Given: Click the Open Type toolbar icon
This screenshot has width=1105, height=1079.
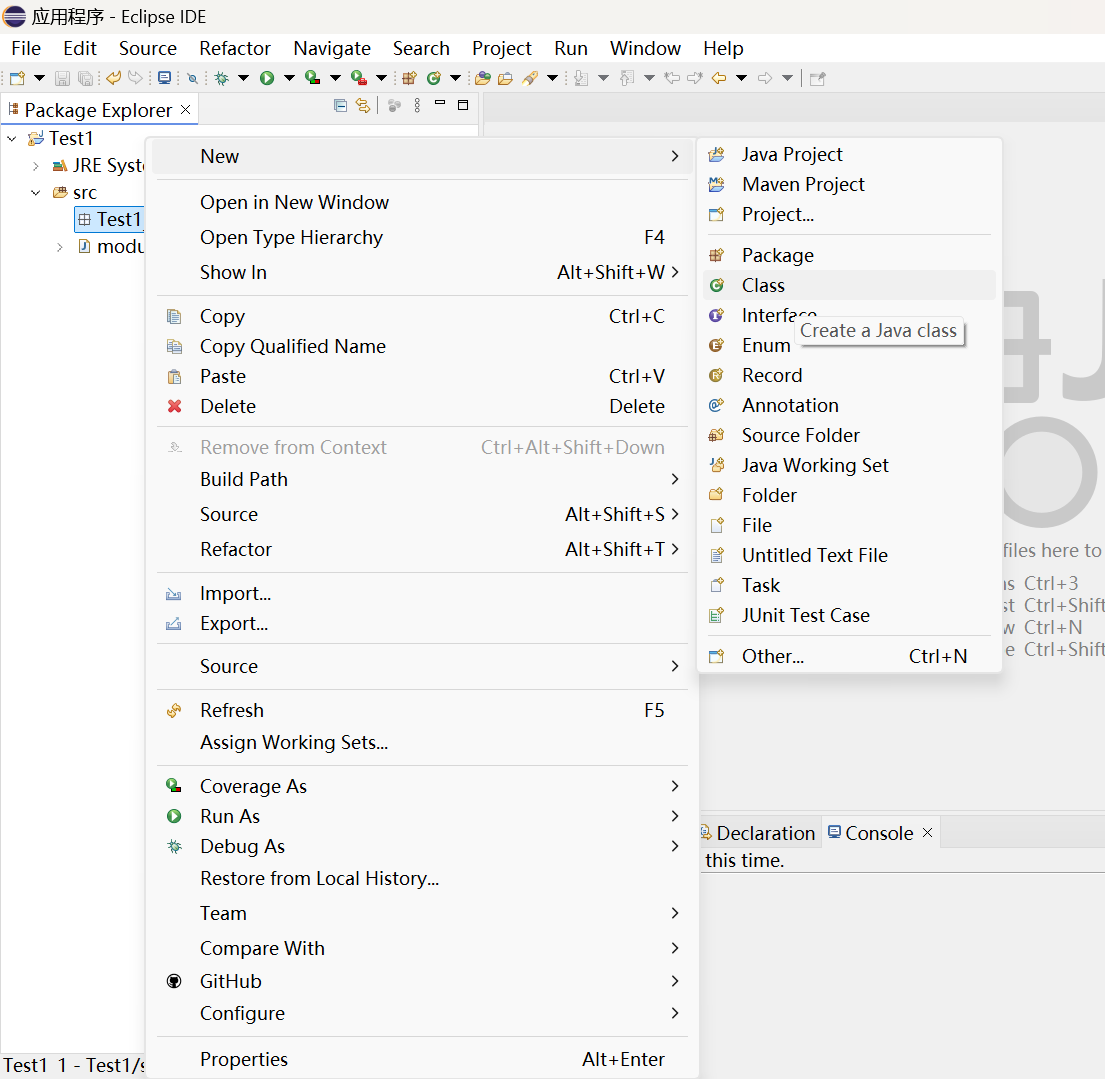Looking at the screenshot, I should (483, 78).
